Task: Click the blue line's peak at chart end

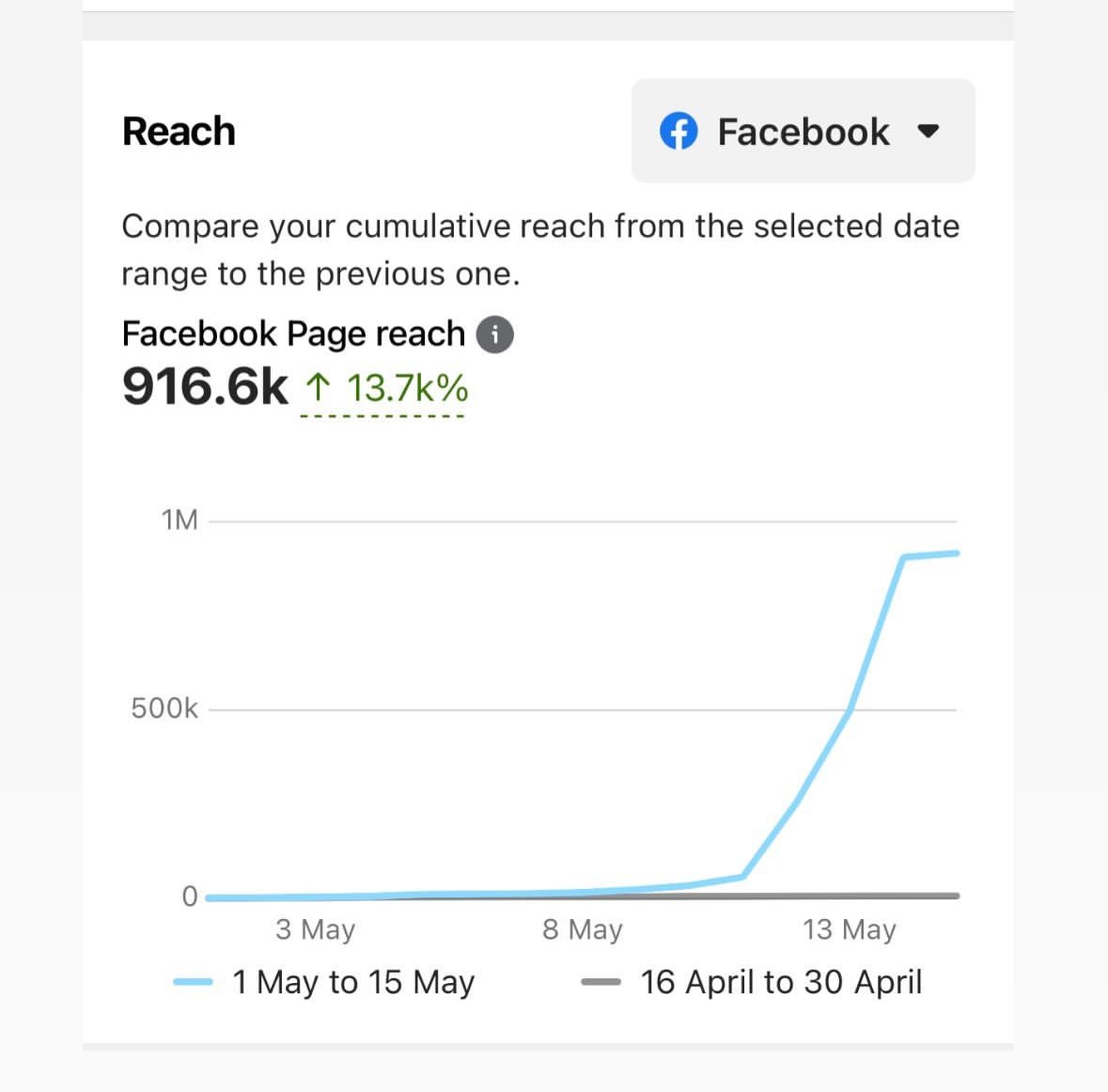Action: pyautogui.click(x=955, y=554)
